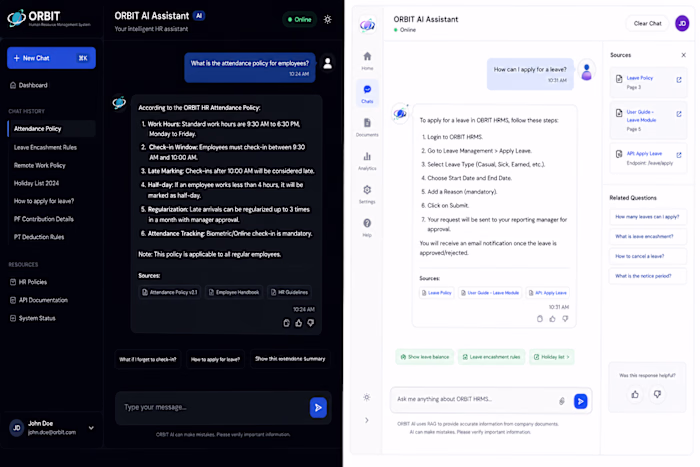Image resolution: width=700 pixels, height=467 pixels.
Task: Click user avatar next to attendance question
Action: 327,63
